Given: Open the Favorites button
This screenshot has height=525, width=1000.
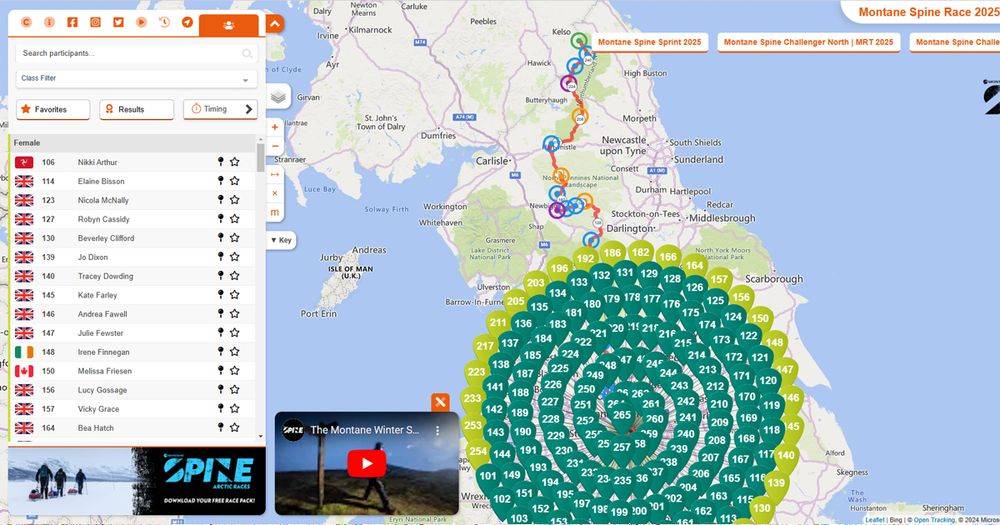Looking at the screenshot, I should pyautogui.click(x=53, y=109).
